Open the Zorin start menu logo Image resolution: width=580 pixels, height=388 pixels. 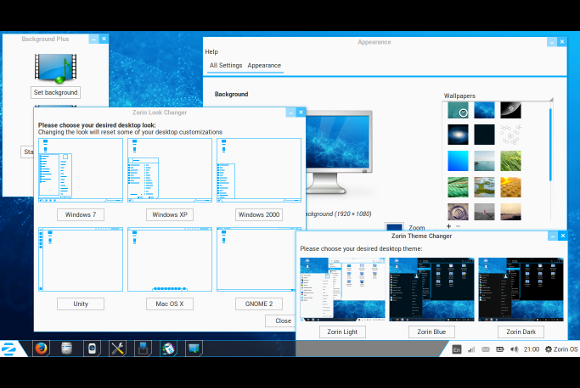[9, 348]
